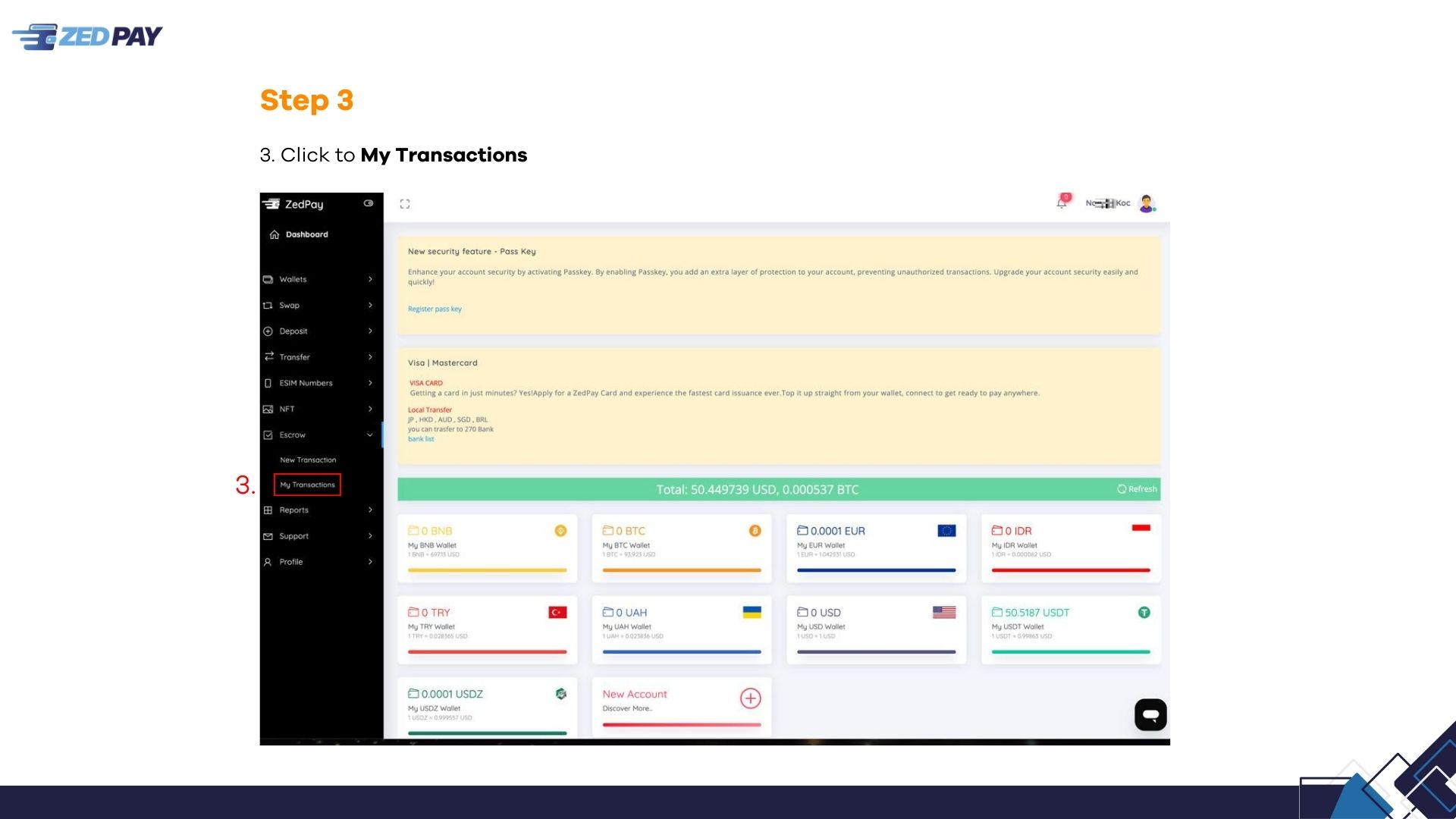Click the ESIM Numbers phone icon
Viewport: 1456px width, 819px height.
(268, 384)
